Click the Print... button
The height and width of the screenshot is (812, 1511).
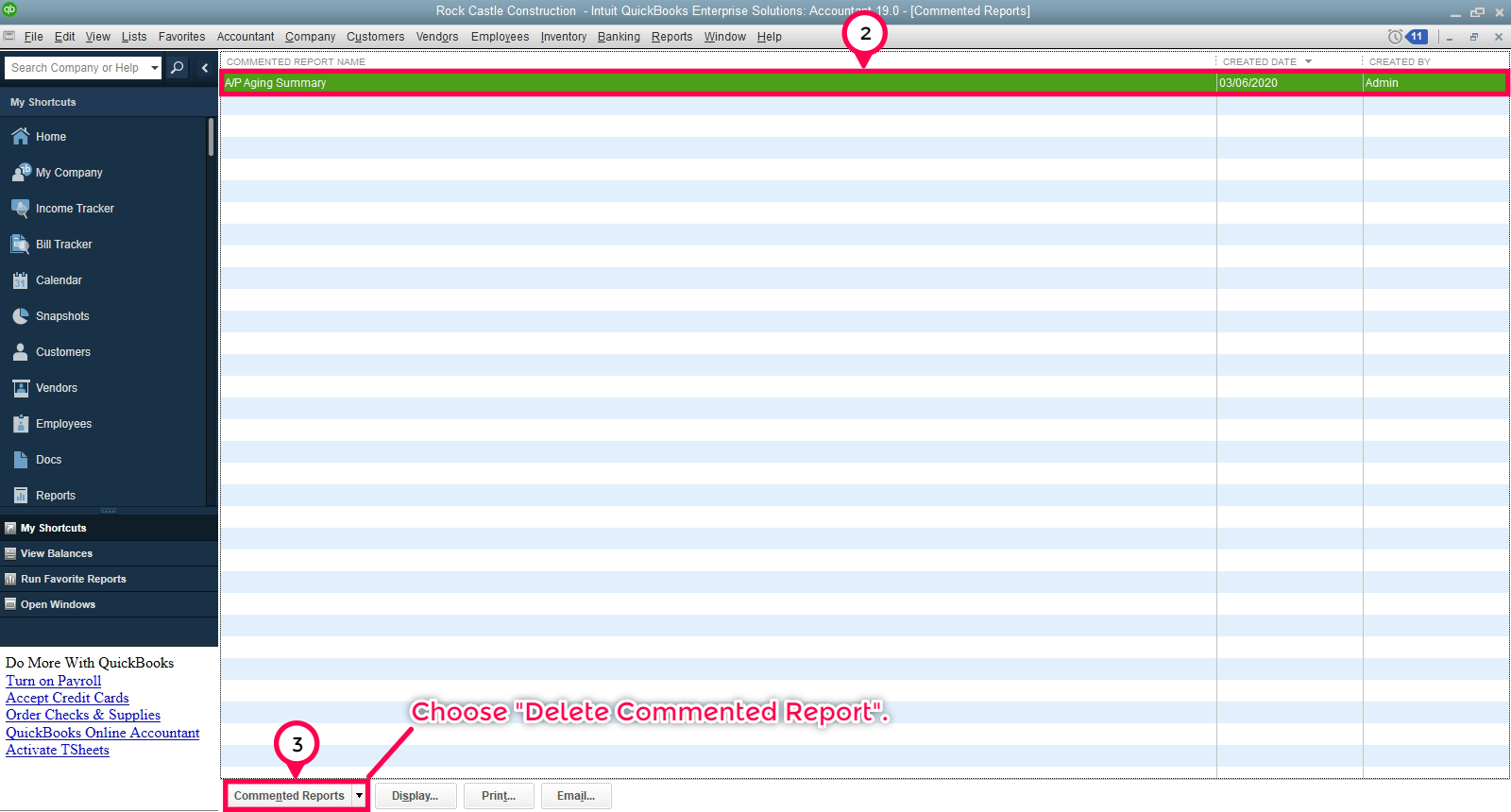click(x=499, y=796)
